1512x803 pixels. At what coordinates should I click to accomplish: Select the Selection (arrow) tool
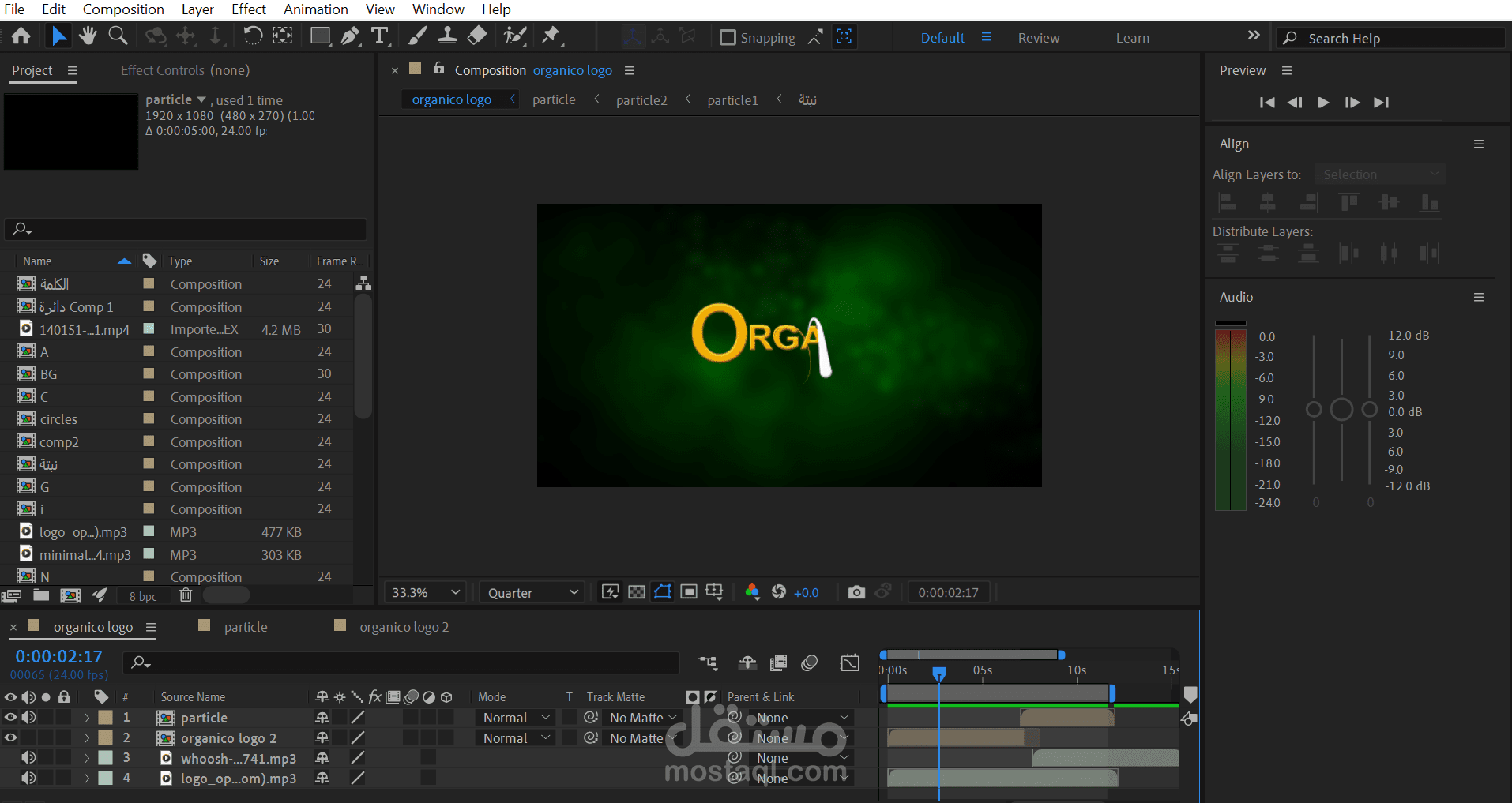59,36
